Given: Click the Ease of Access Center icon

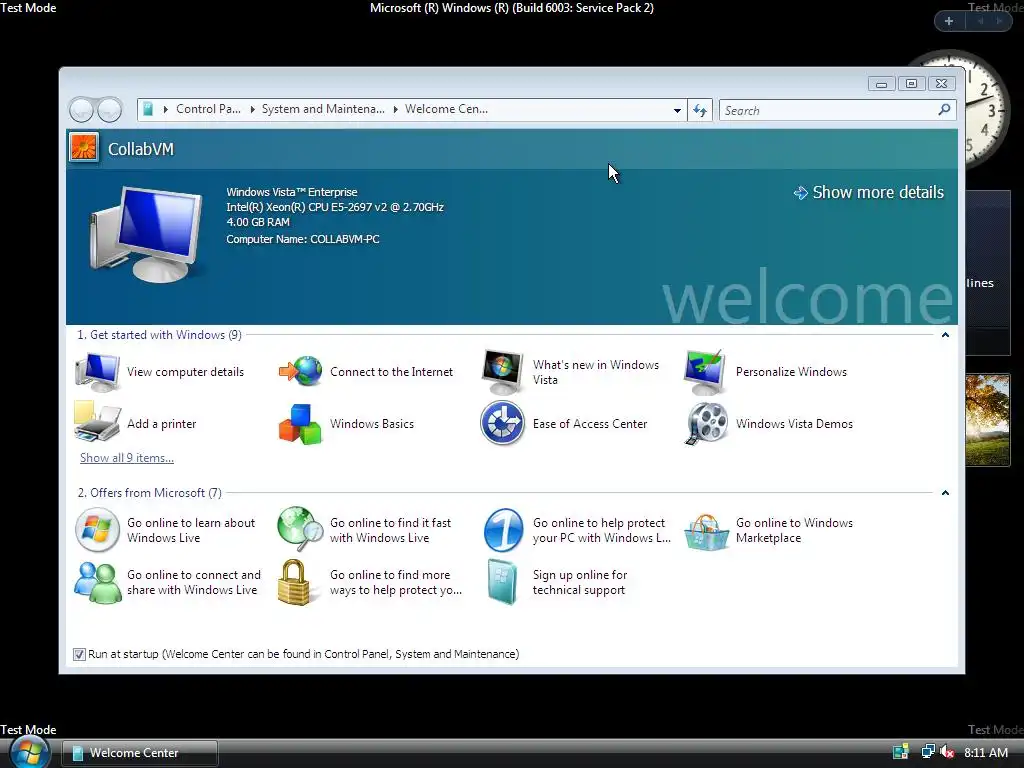Looking at the screenshot, I should point(502,423).
